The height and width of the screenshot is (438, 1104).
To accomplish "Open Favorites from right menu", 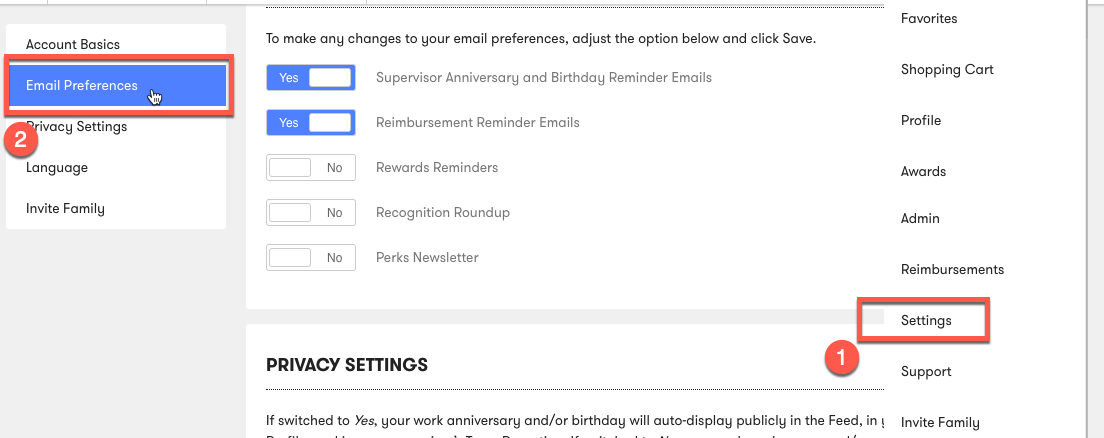I will (929, 18).
